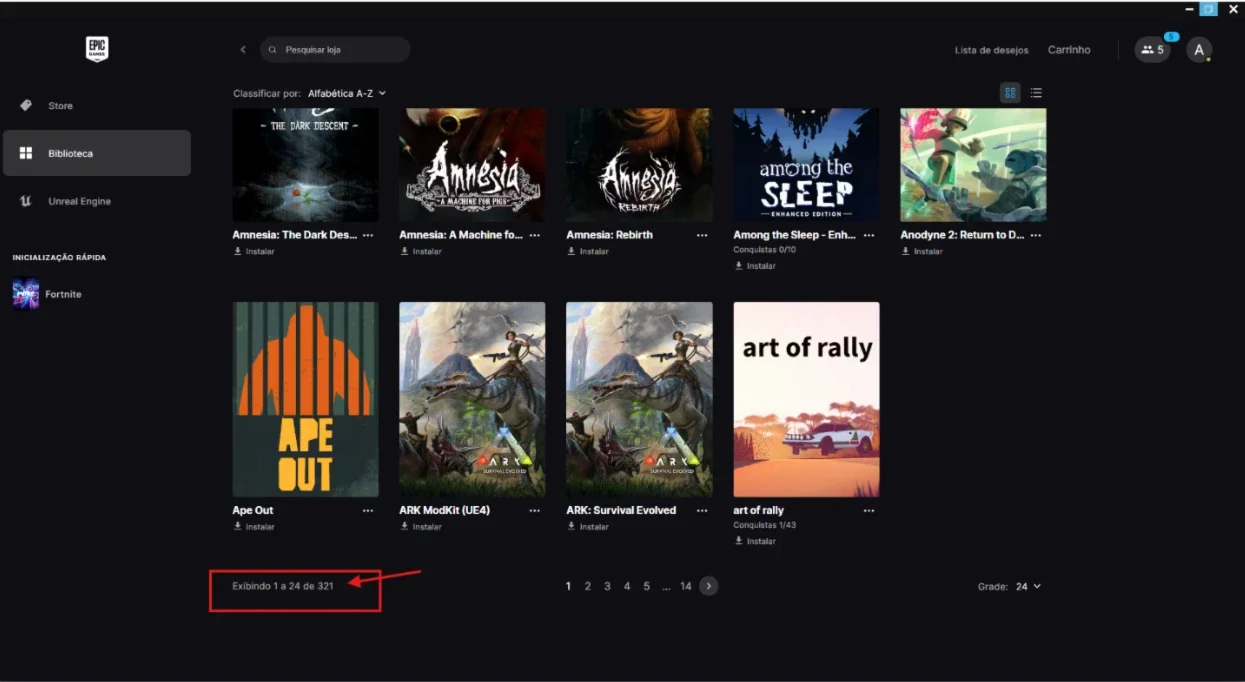Screen dimensions: 1245x682
Task: Select current page 1
Action: [568, 586]
